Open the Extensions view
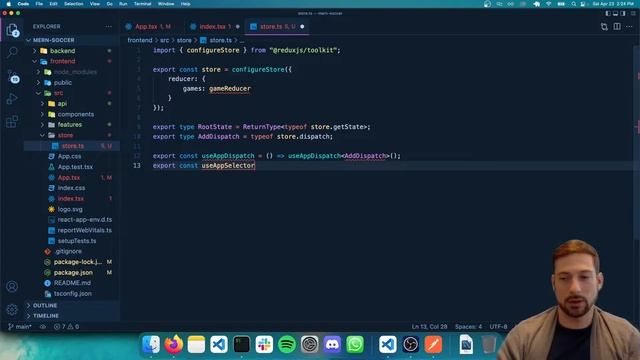 point(12,121)
